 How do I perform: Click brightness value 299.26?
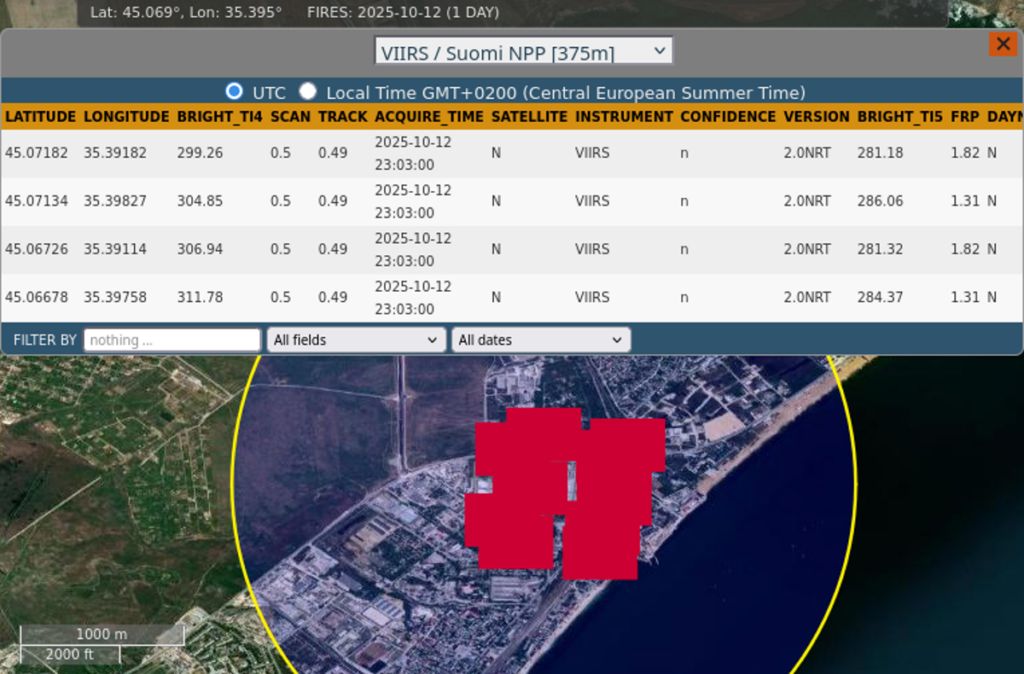click(x=200, y=153)
